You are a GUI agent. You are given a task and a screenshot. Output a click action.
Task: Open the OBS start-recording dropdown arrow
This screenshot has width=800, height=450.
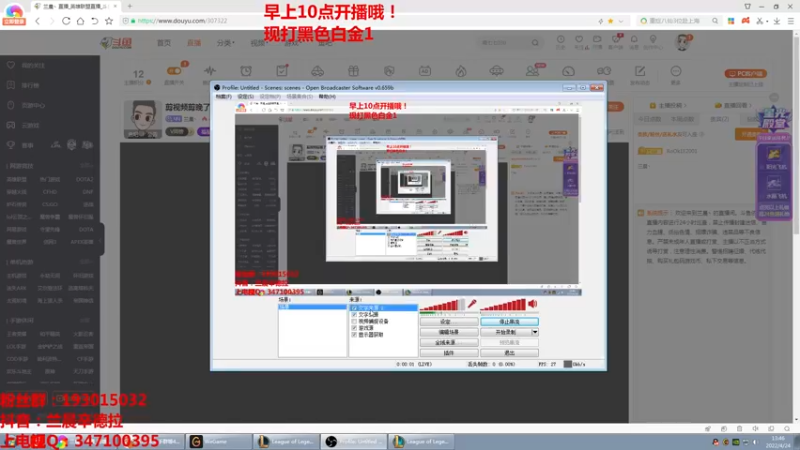tap(535, 332)
